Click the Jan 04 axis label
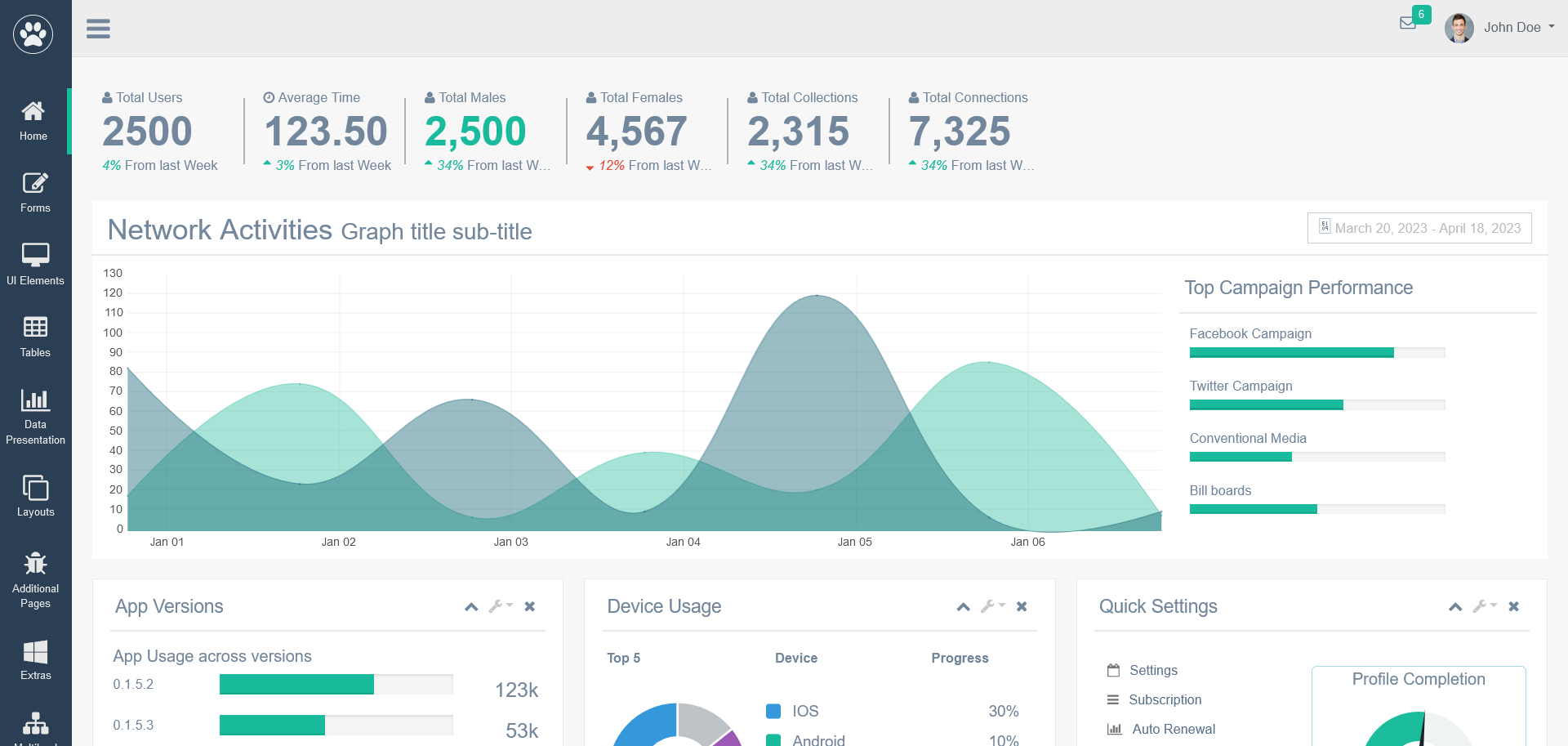The image size is (1568, 746). (683, 542)
